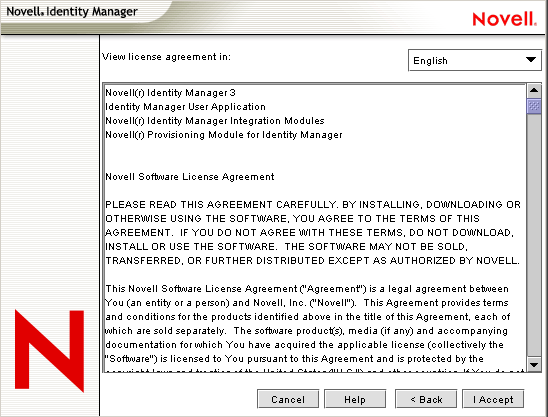548x417 pixels.
Task: Click the line starting '"Software") is licensed to You'
Action: coord(294,359)
